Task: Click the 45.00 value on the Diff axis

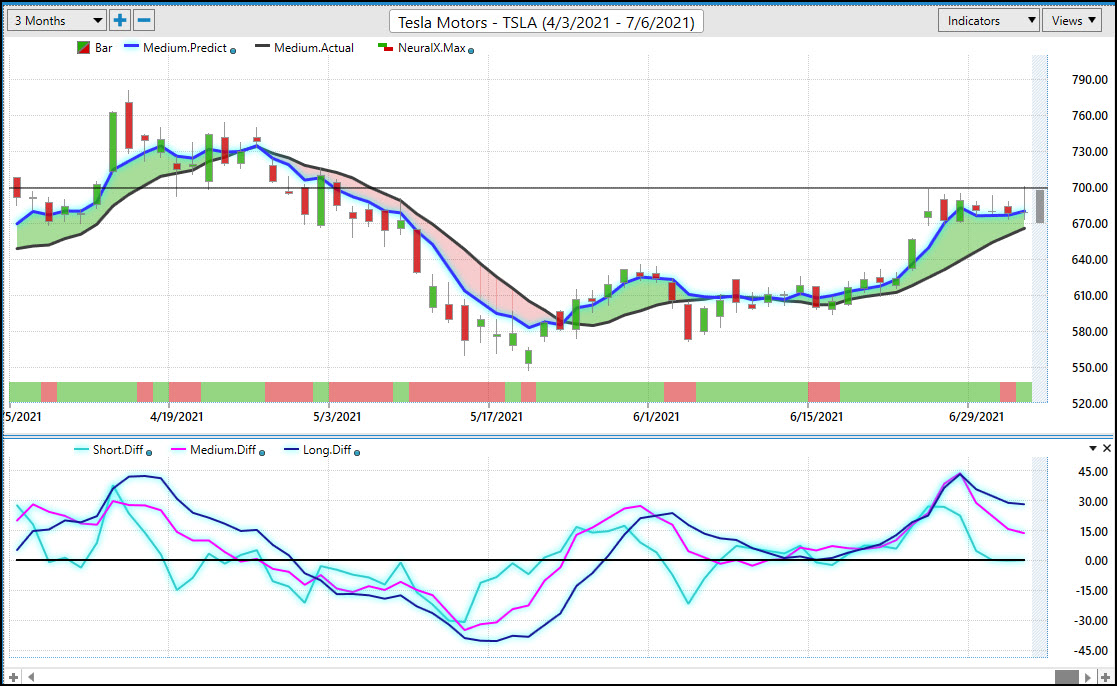Action: (1093, 472)
